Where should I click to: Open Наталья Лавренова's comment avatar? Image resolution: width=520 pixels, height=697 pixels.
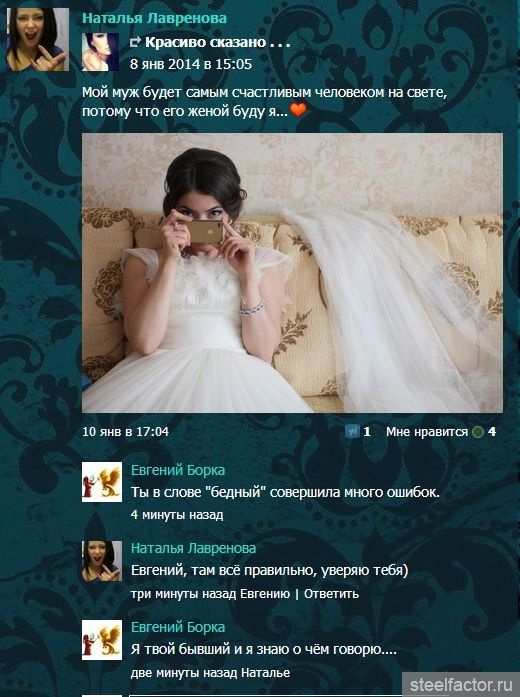102,561
